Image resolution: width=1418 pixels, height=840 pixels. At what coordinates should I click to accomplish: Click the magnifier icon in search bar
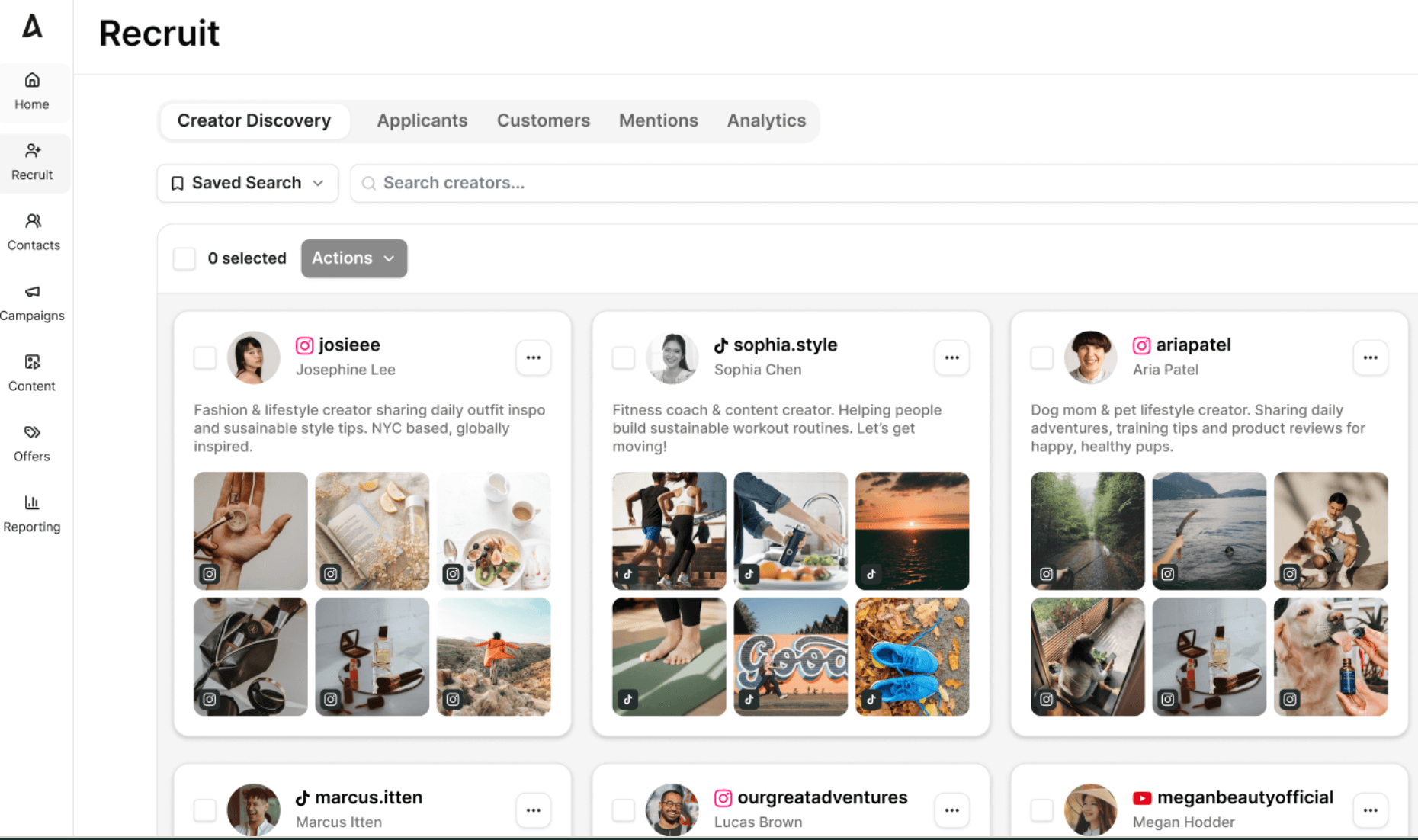point(369,183)
